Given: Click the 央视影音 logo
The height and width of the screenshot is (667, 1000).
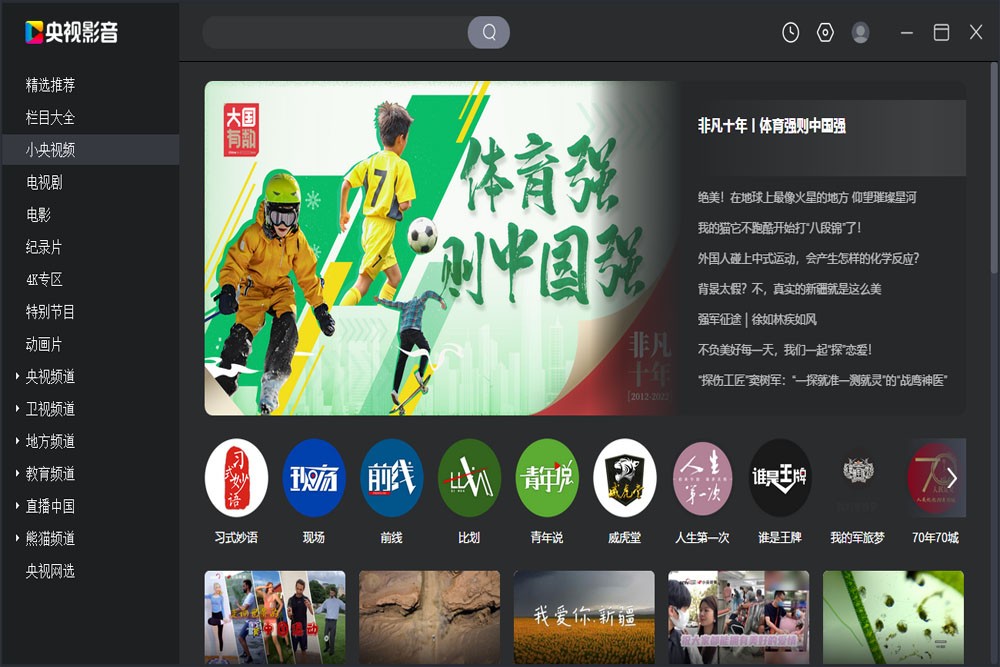Looking at the screenshot, I should tap(71, 33).
